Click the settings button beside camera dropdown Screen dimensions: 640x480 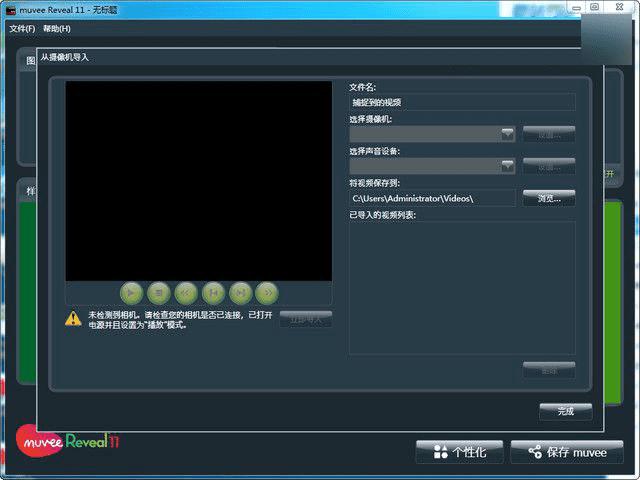click(x=549, y=134)
